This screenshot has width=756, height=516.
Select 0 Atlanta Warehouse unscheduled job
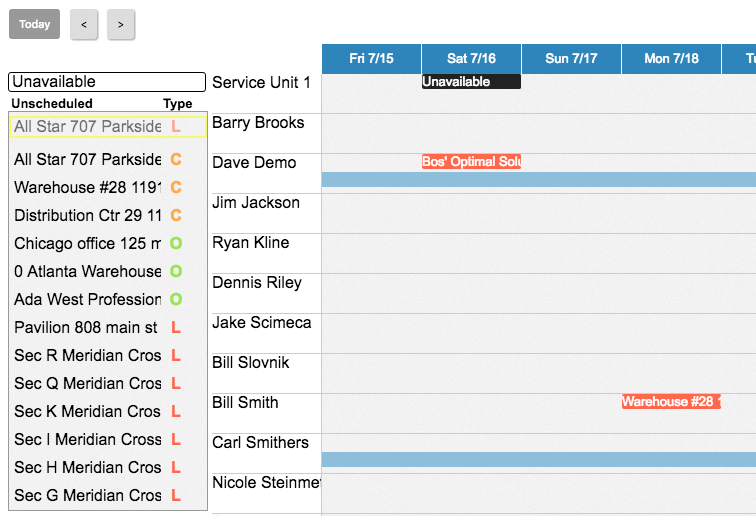pyautogui.click(x=88, y=271)
